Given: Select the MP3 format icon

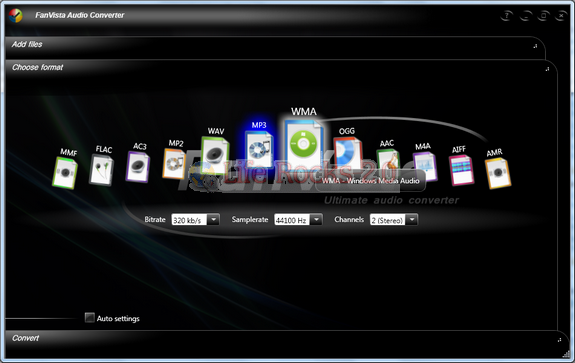Looking at the screenshot, I should [x=259, y=150].
